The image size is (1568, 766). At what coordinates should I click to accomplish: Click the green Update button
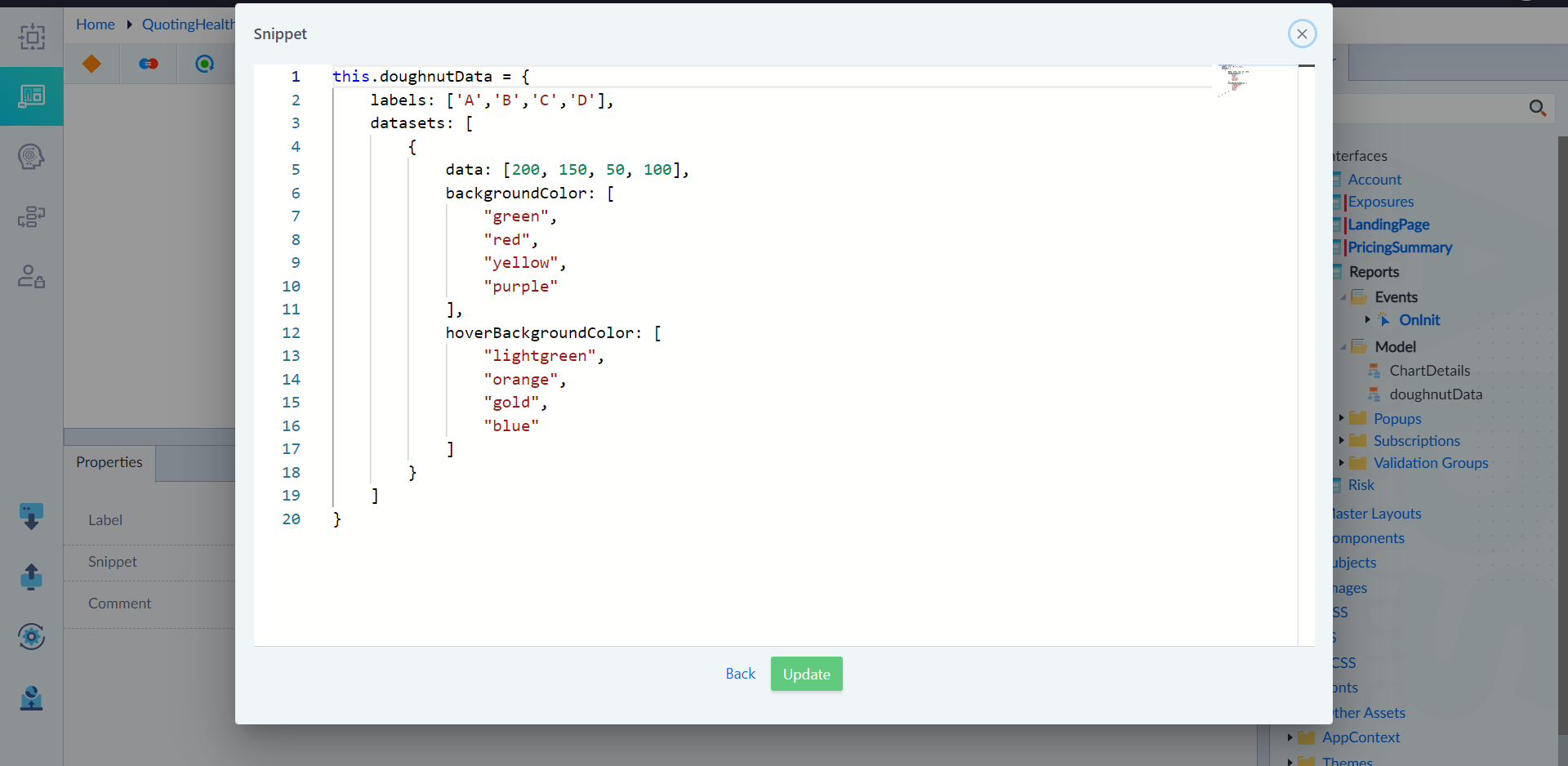click(x=806, y=674)
